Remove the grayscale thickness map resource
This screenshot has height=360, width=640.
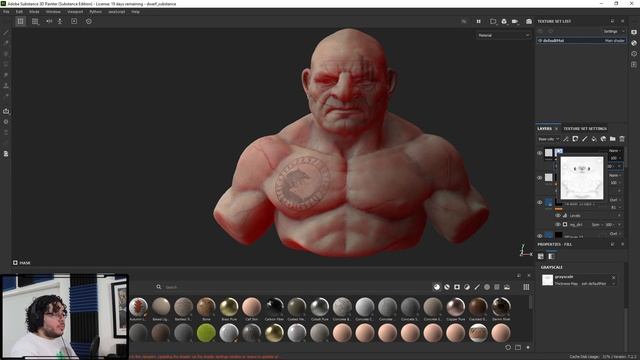coord(613,278)
